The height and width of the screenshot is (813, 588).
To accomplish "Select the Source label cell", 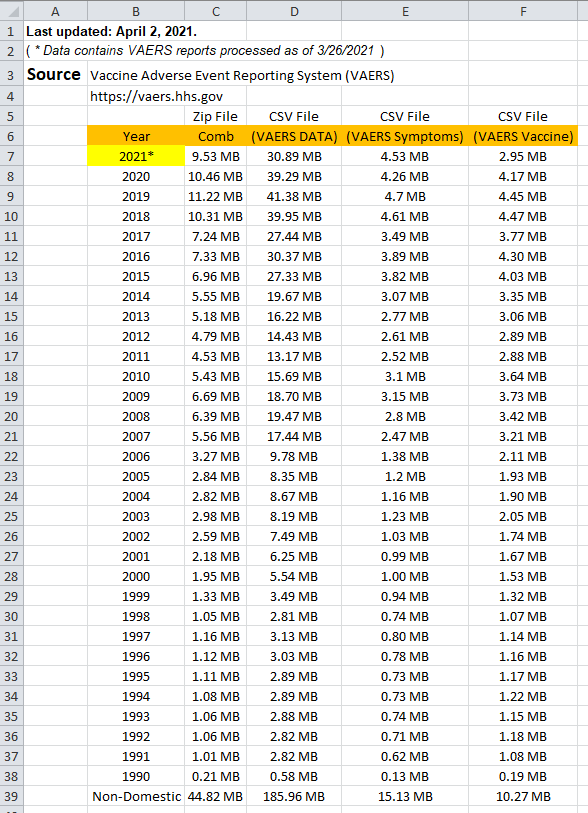I will coord(55,75).
